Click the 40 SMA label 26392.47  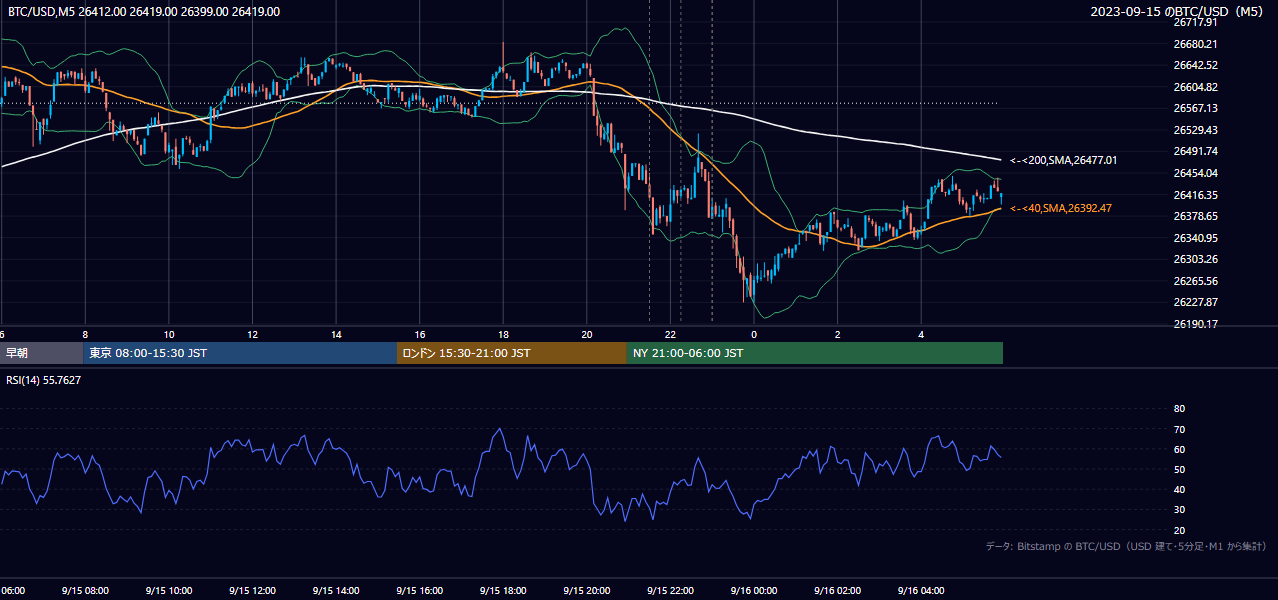click(x=1061, y=208)
